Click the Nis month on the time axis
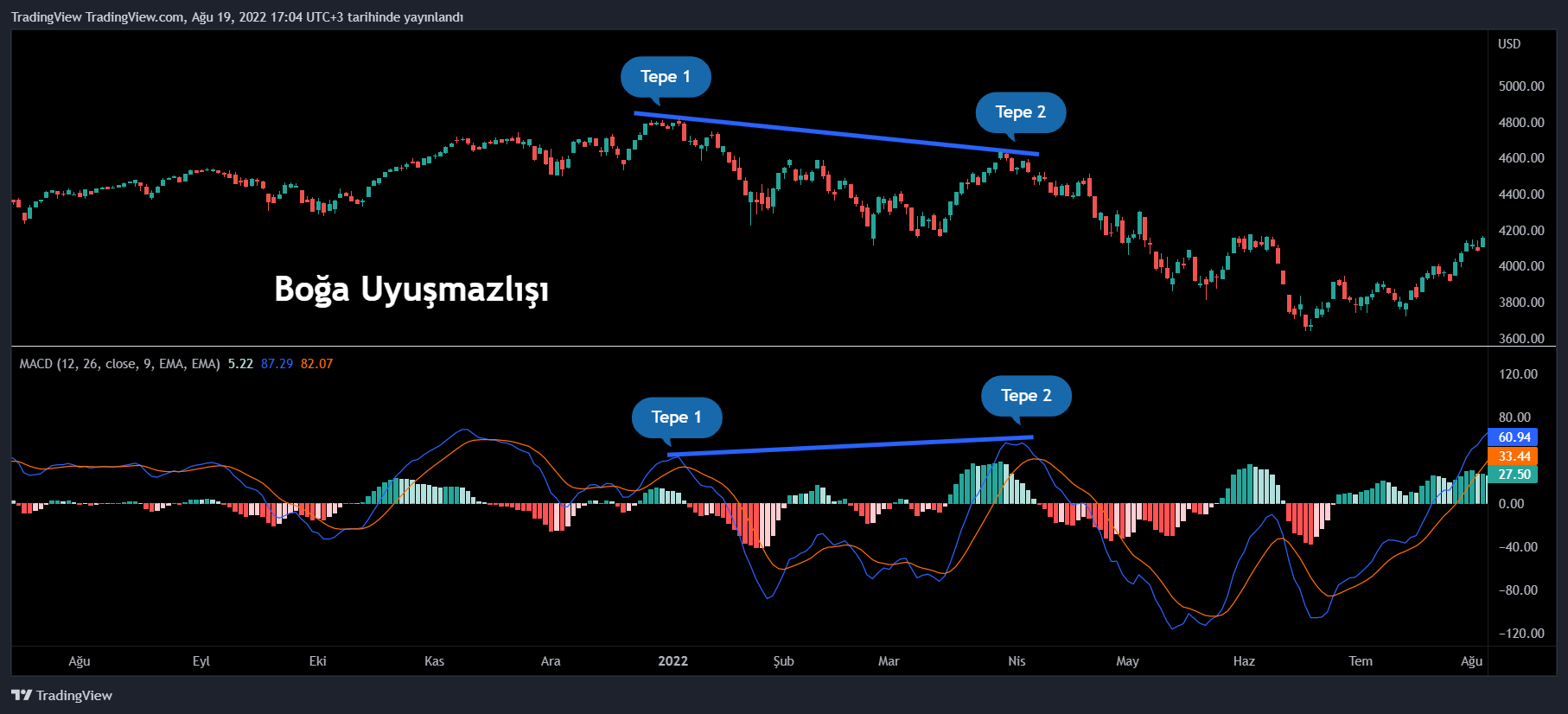The width and height of the screenshot is (1568, 714). pyautogui.click(x=1017, y=661)
